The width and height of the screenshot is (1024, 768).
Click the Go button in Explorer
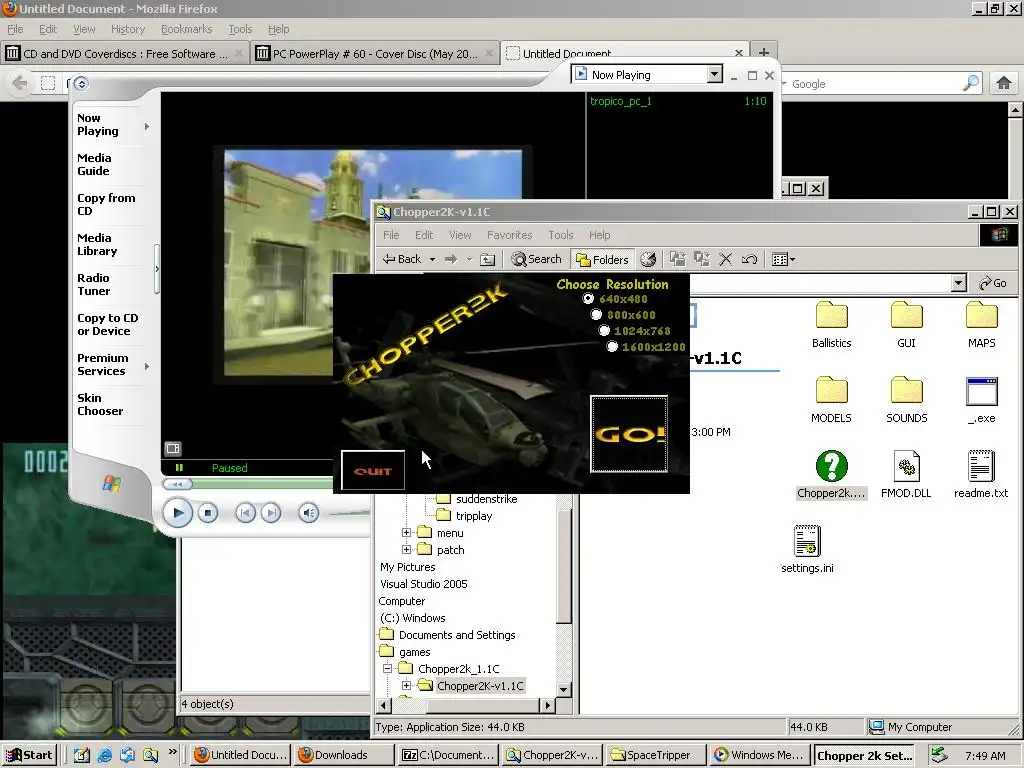coord(993,283)
